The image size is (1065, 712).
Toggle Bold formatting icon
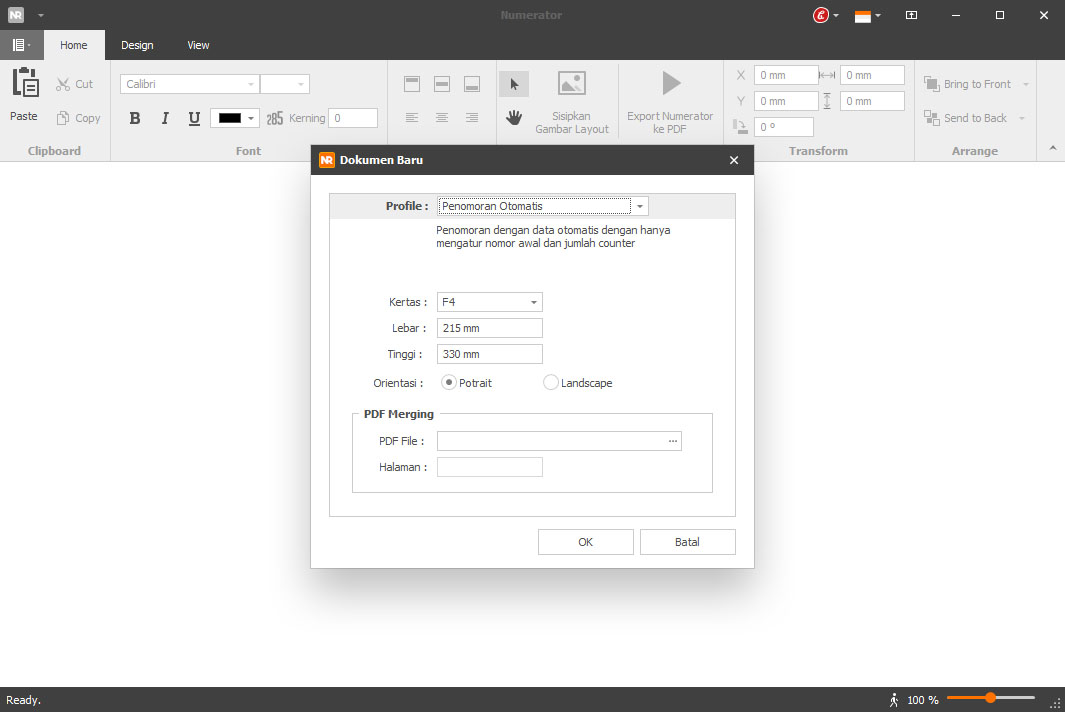(135, 118)
